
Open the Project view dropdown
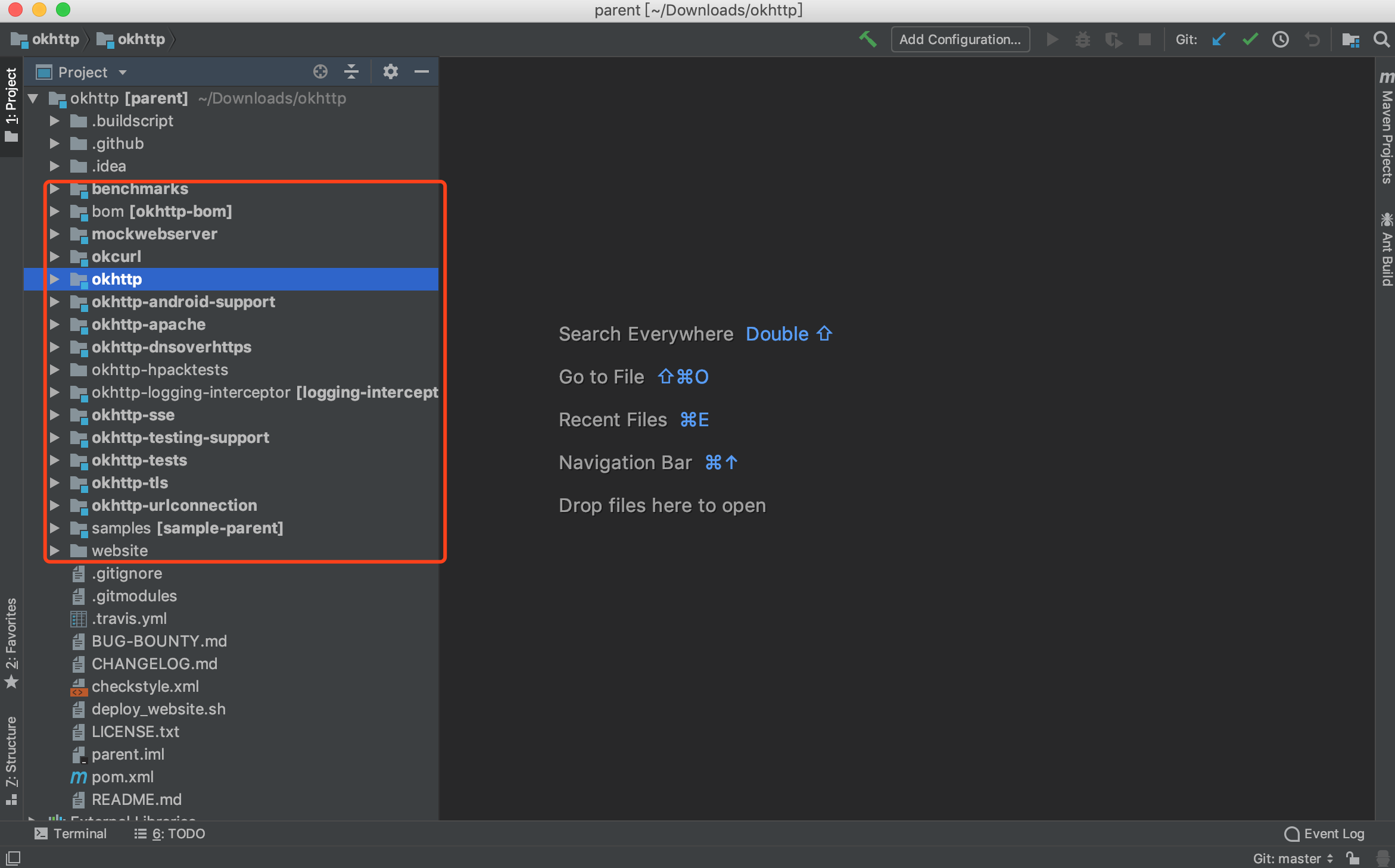click(123, 73)
